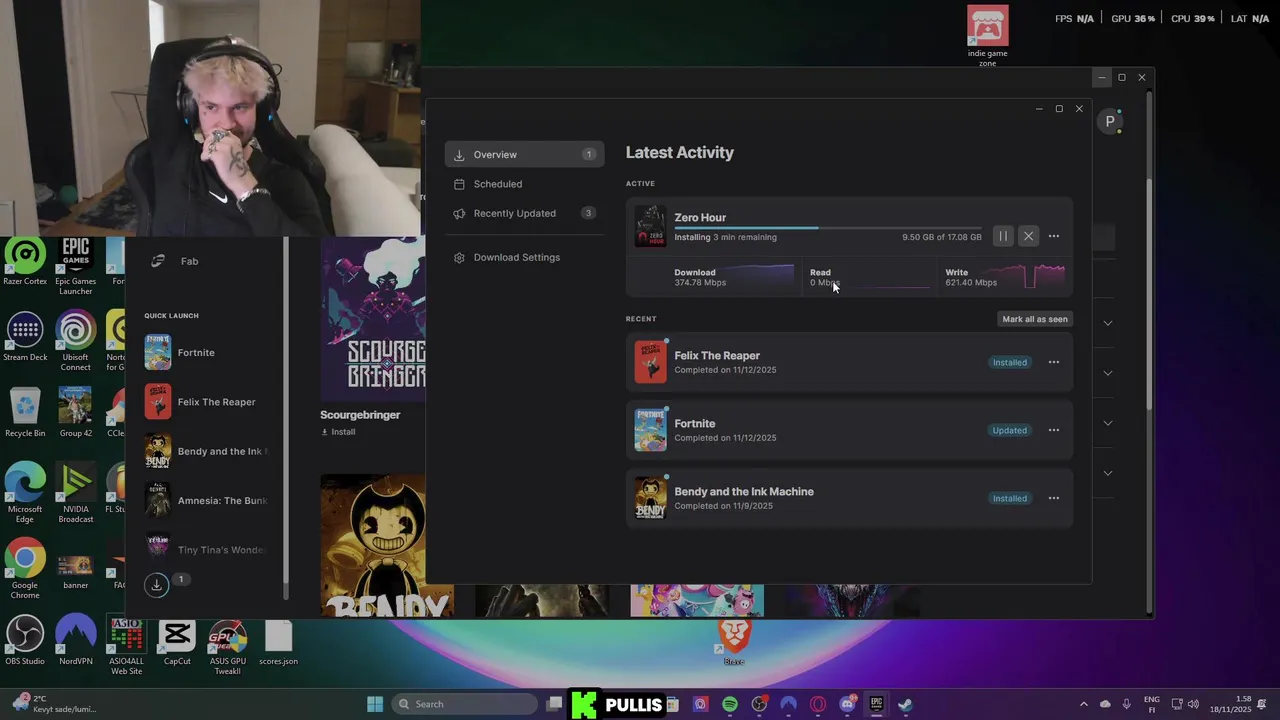Image resolution: width=1280 pixels, height=720 pixels.
Task: Cancel the Zero Hour download
Action: click(x=1028, y=236)
